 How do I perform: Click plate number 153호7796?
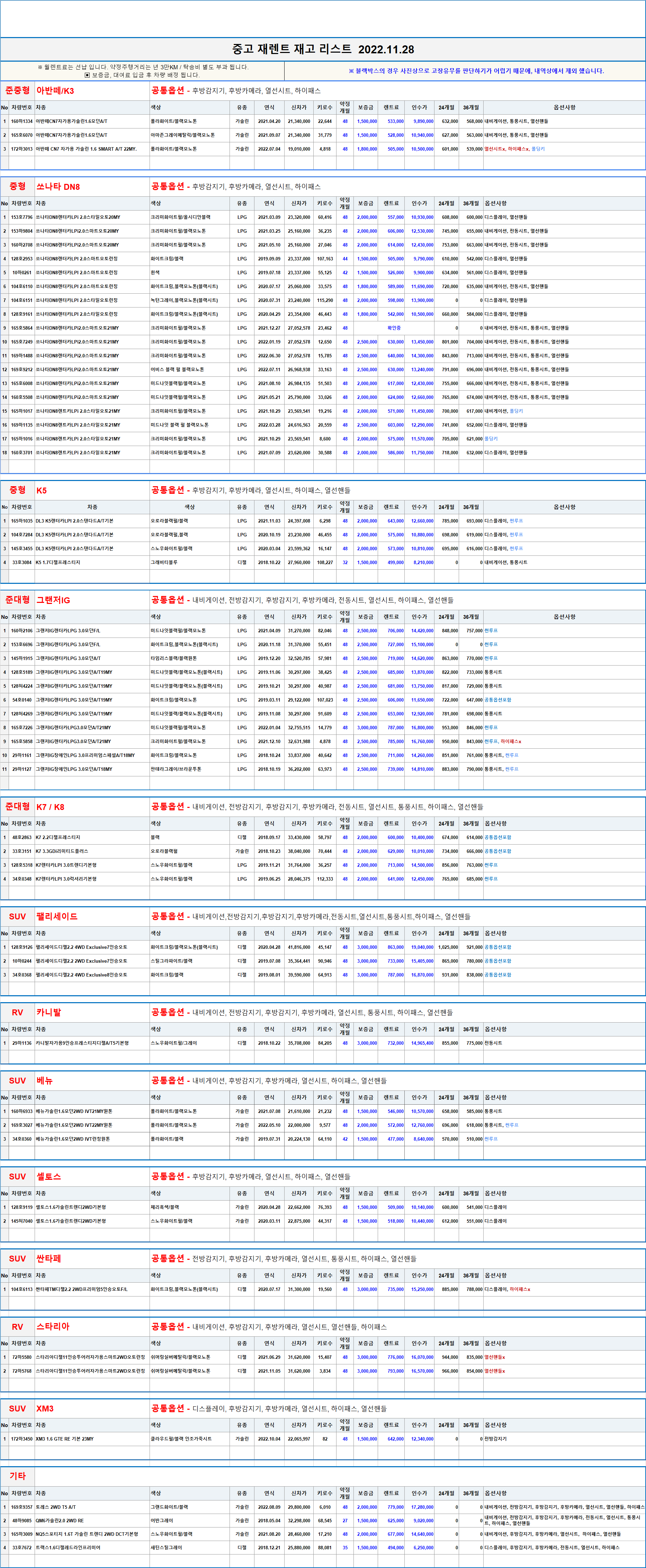point(22,217)
